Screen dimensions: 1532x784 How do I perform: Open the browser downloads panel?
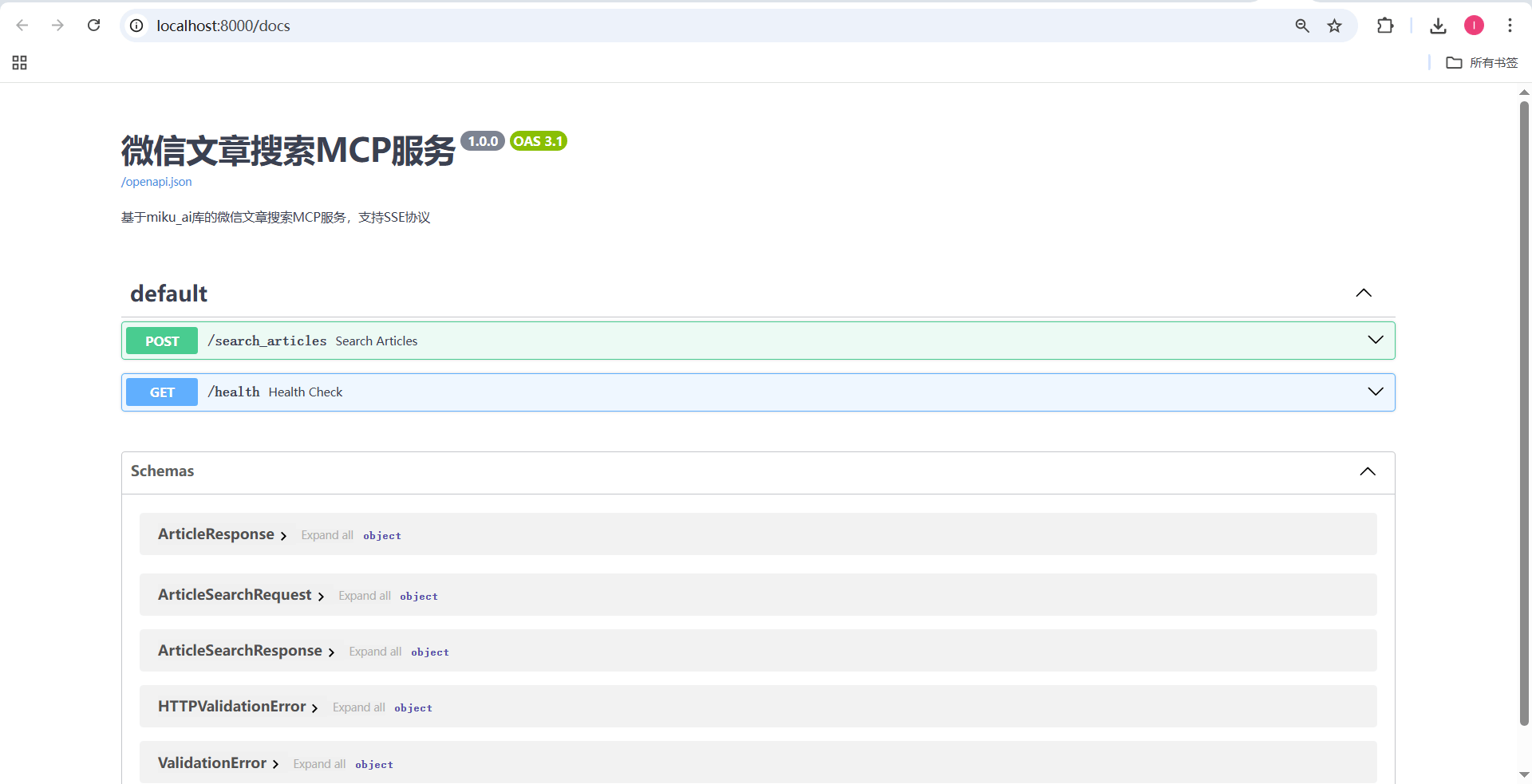point(1438,26)
